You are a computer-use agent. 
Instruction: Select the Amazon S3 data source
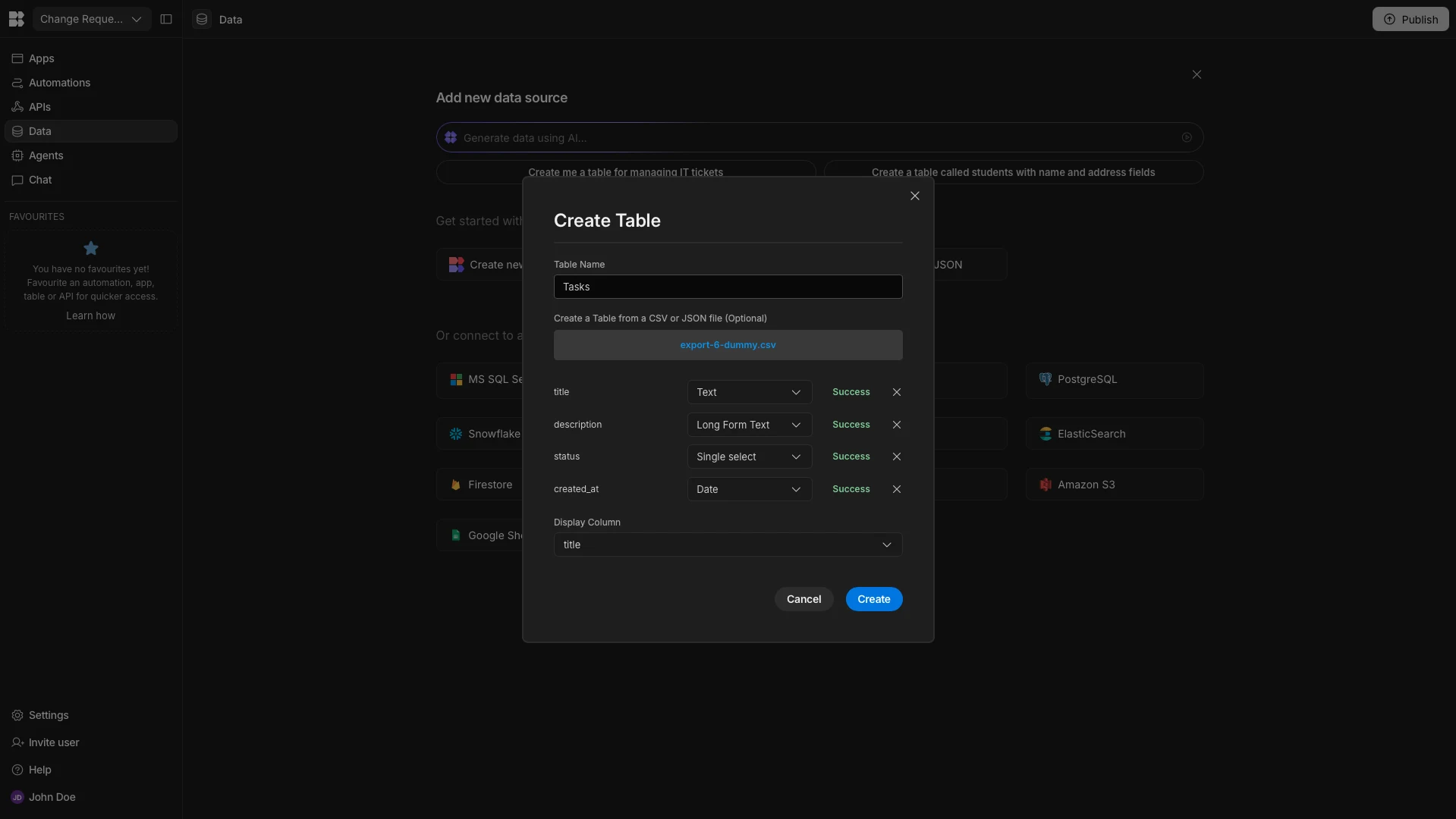coord(1115,485)
